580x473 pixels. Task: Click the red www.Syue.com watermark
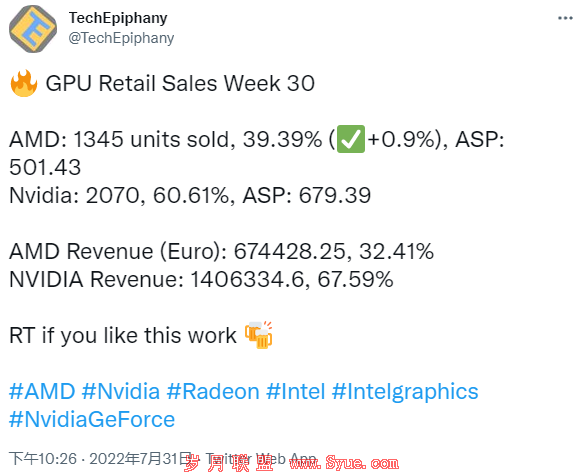344,463
